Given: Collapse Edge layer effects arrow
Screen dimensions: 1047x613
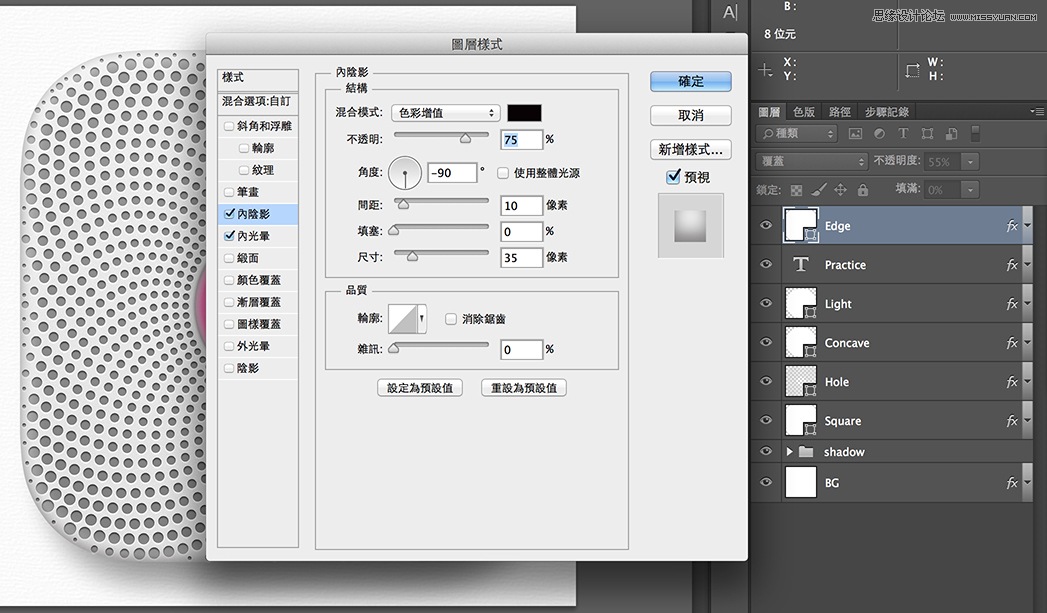Looking at the screenshot, I should (1028, 226).
